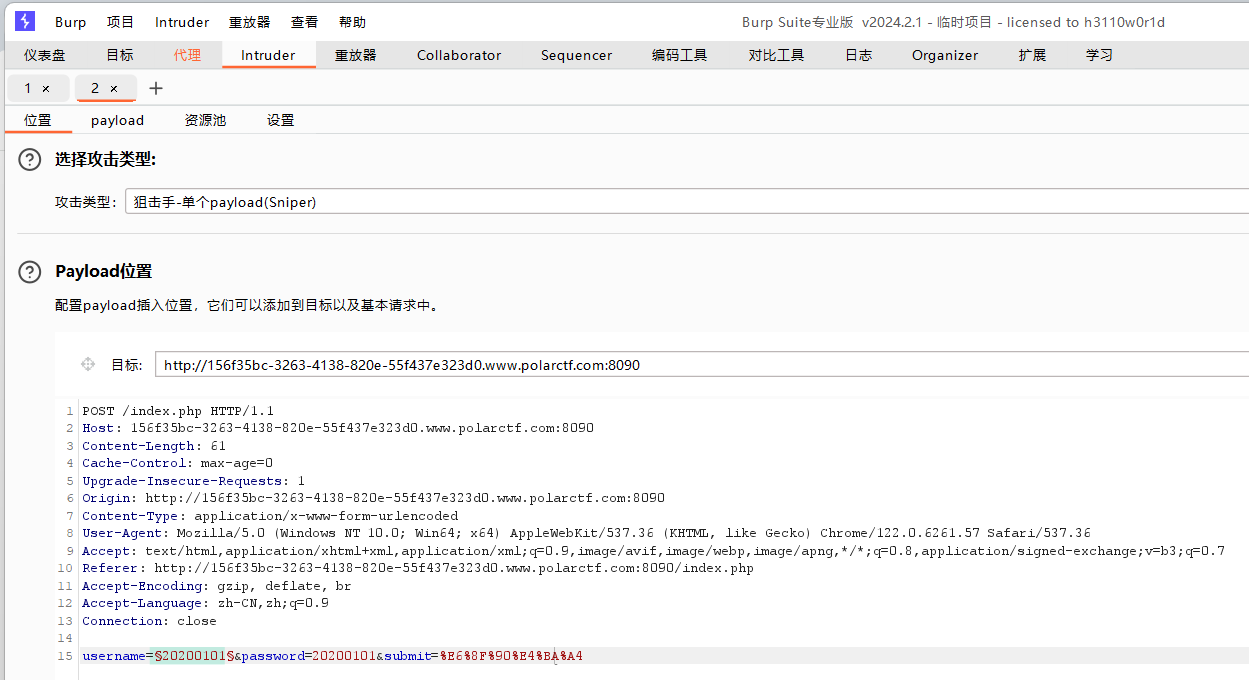Image resolution: width=1249 pixels, height=680 pixels.
Task: Open the 重放器 menu in menu bar
Action: (249, 22)
